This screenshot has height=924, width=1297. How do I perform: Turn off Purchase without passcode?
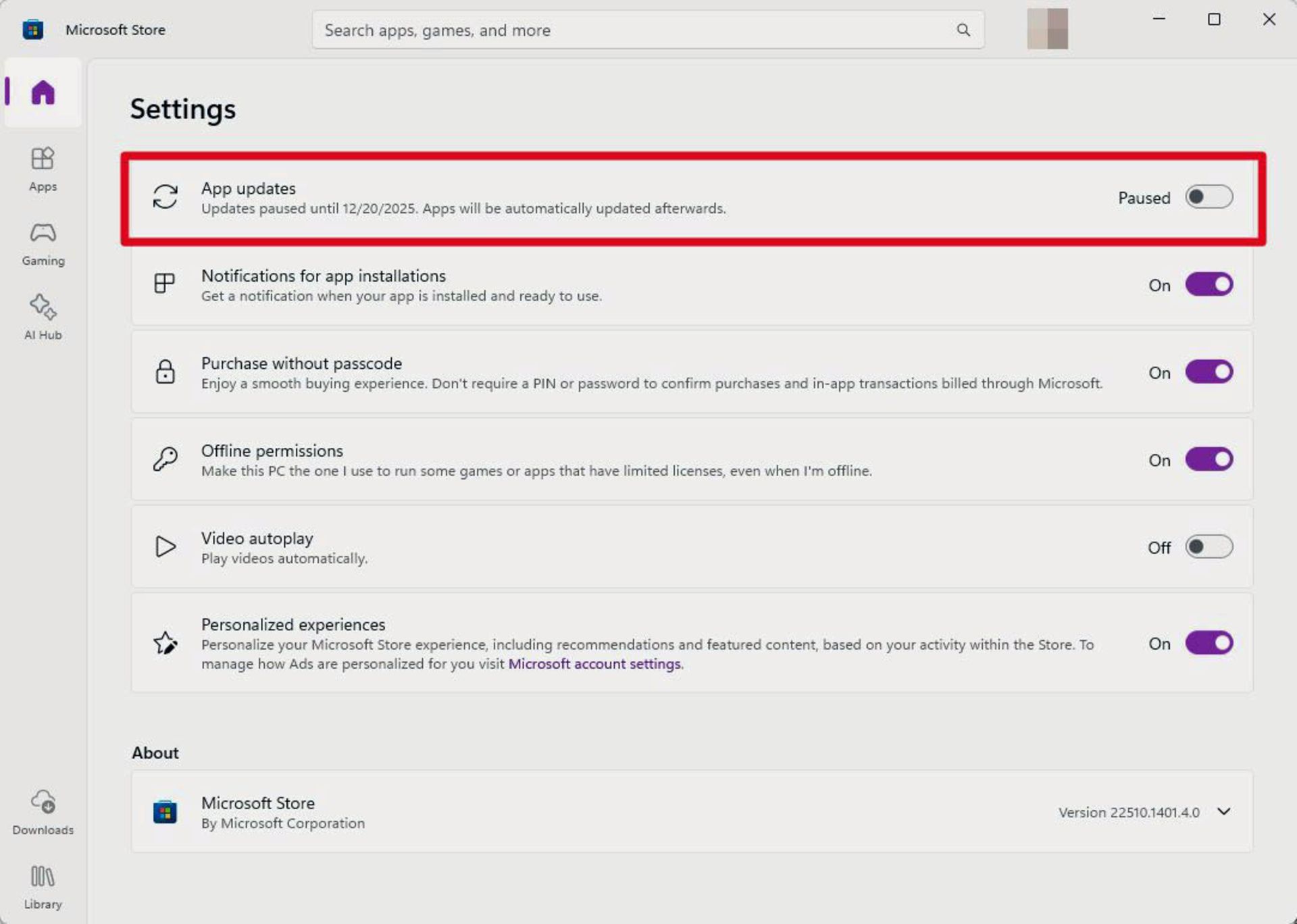click(x=1209, y=372)
